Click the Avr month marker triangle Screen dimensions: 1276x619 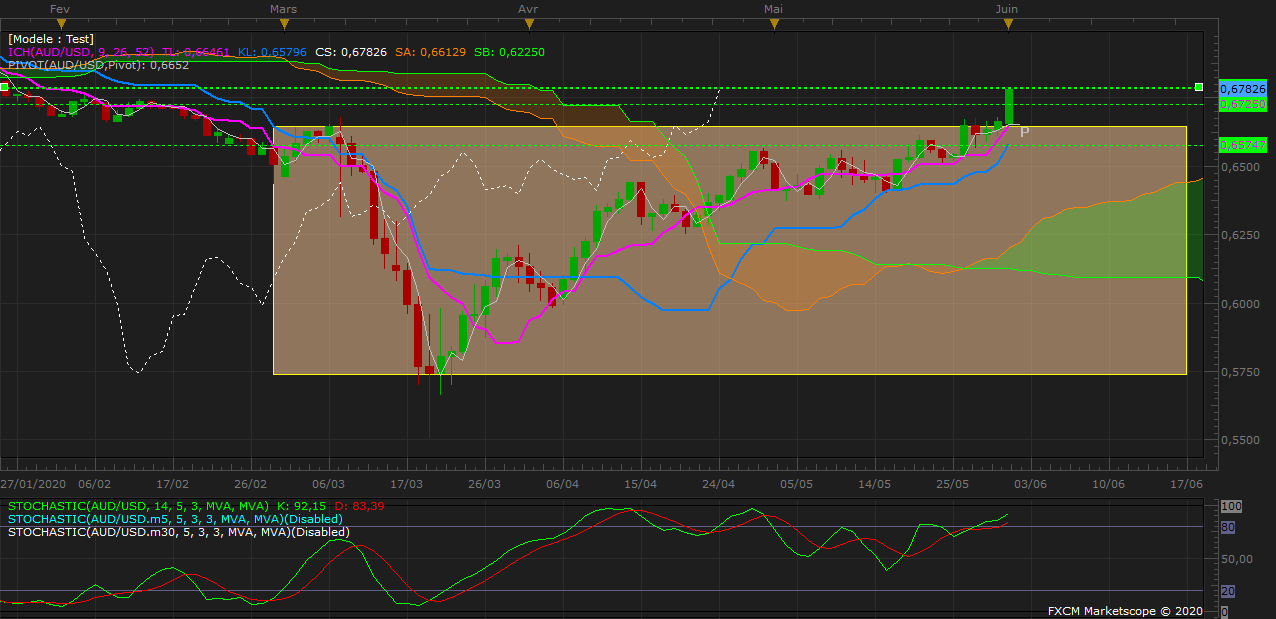coord(528,22)
